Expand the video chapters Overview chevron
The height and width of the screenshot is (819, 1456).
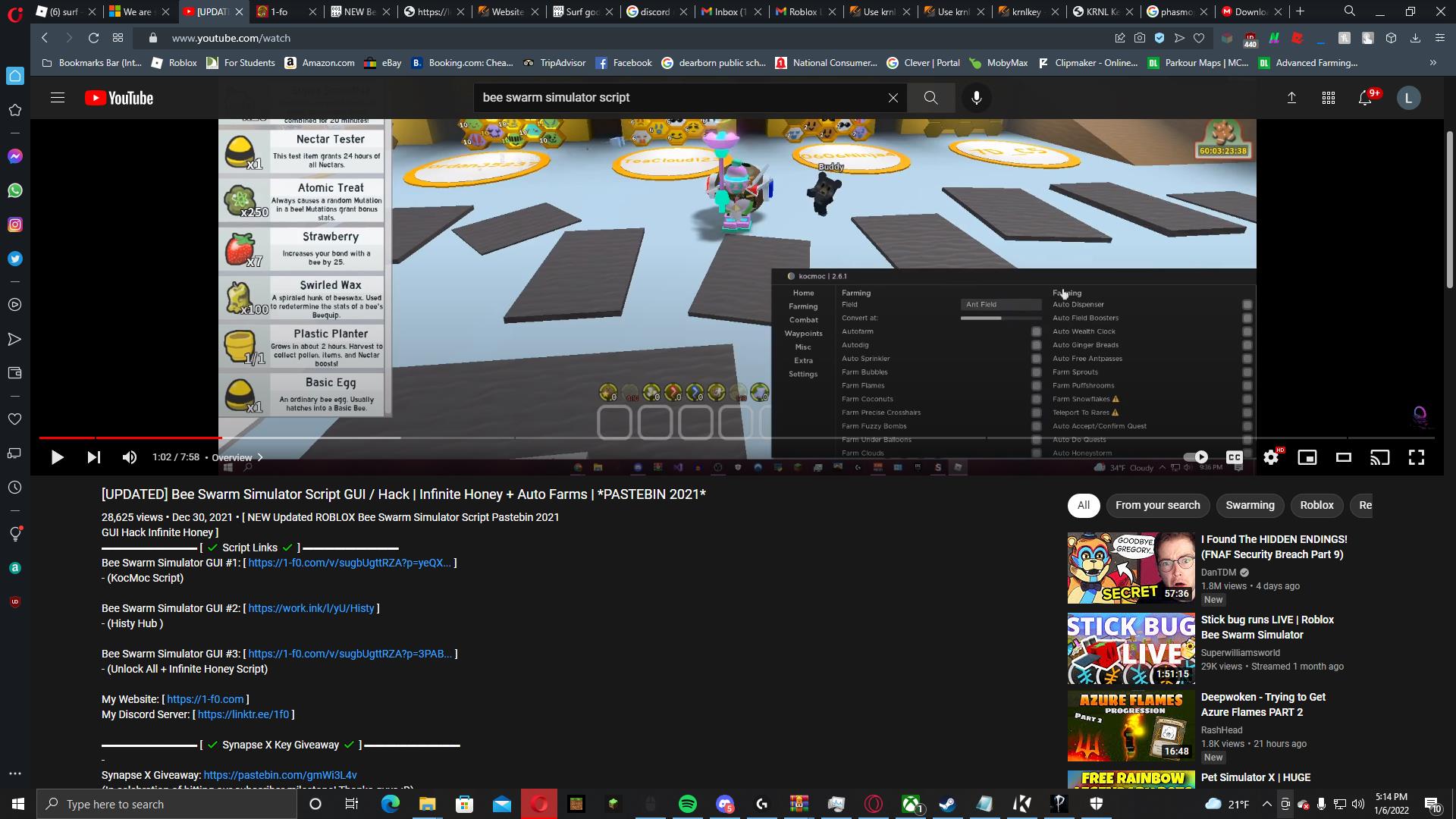tap(260, 457)
